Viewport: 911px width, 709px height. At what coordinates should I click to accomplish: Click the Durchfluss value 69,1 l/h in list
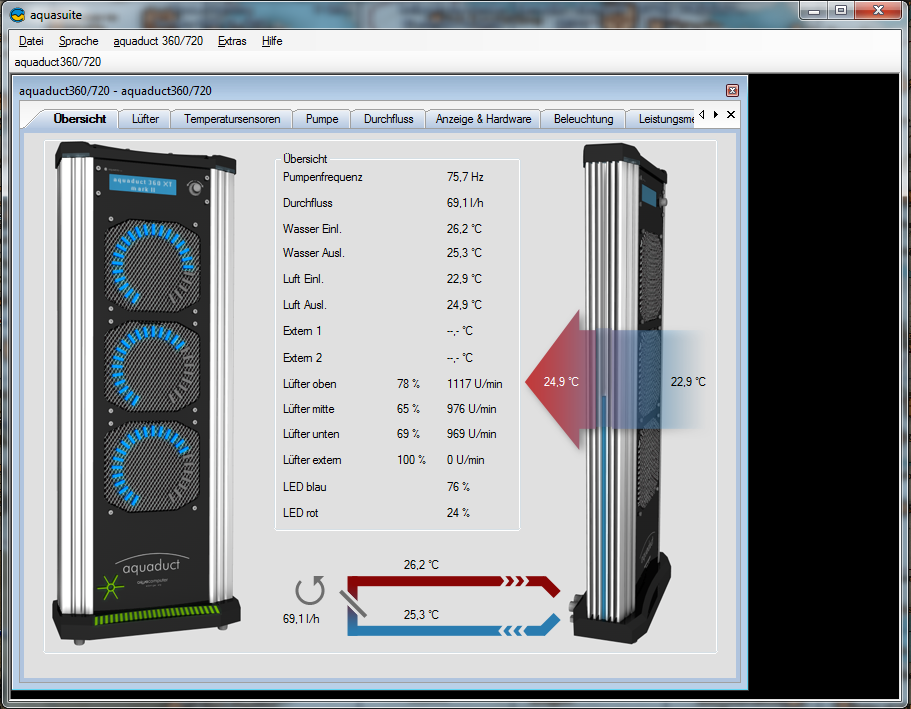point(465,203)
